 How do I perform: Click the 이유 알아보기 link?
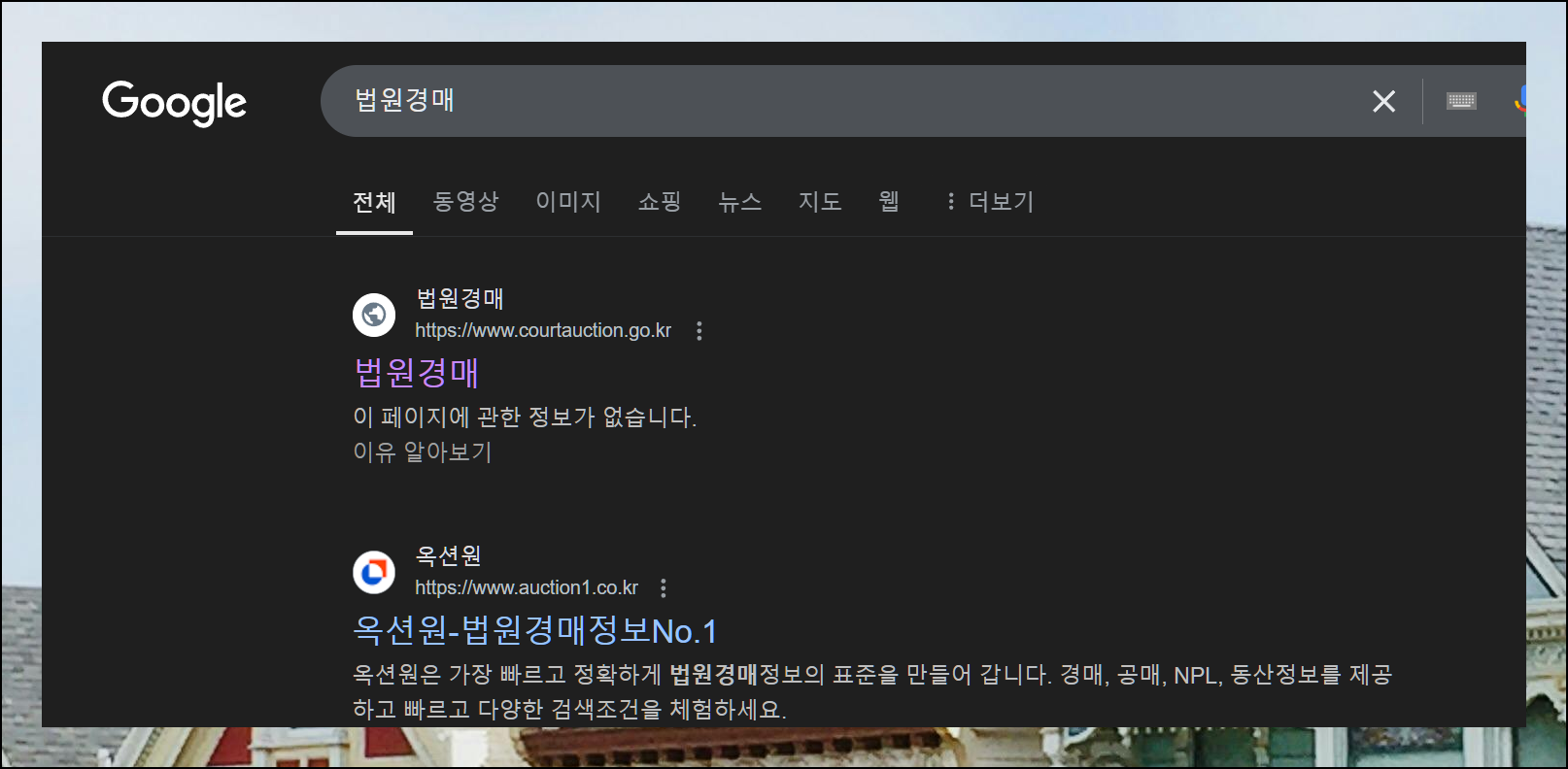click(x=423, y=452)
